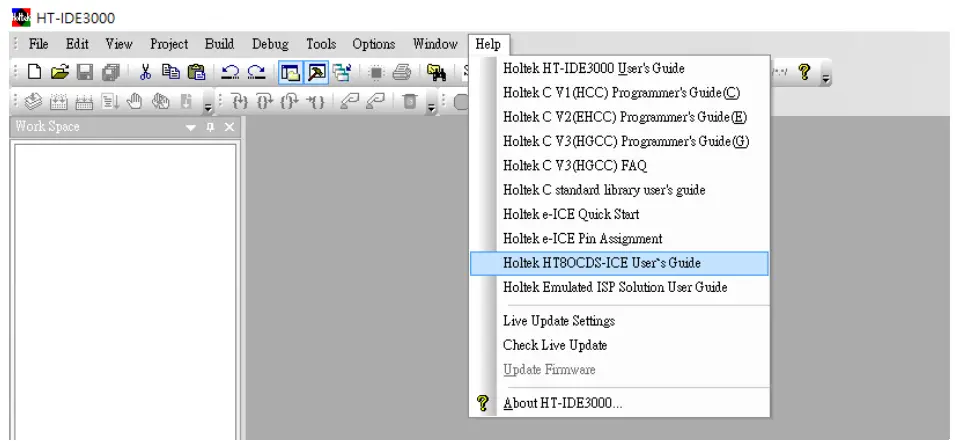955x446 pixels.
Task: Open Holtek C standard library user's guide
Action: tap(619, 190)
